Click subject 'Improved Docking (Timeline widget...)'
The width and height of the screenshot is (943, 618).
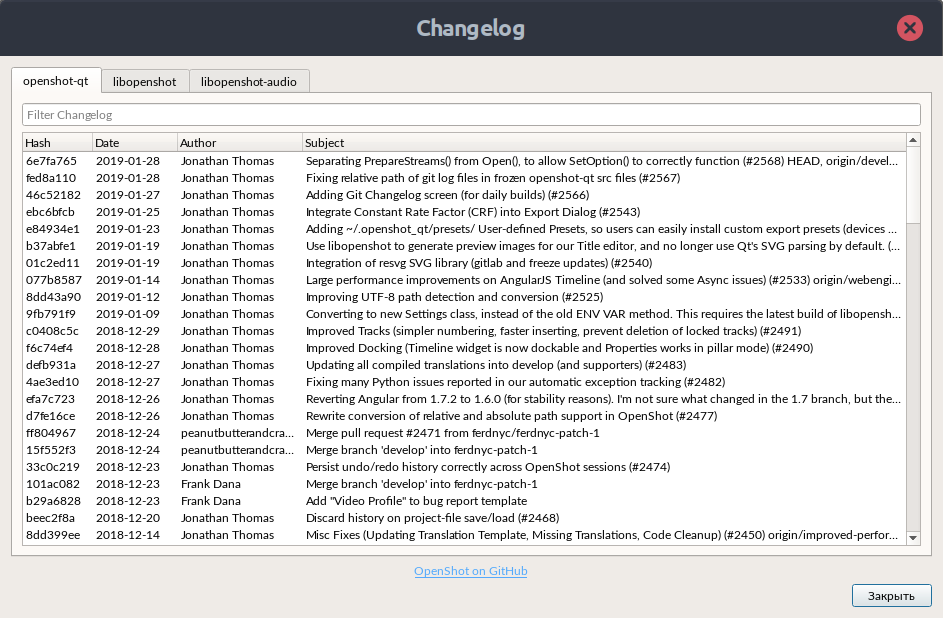559,348
